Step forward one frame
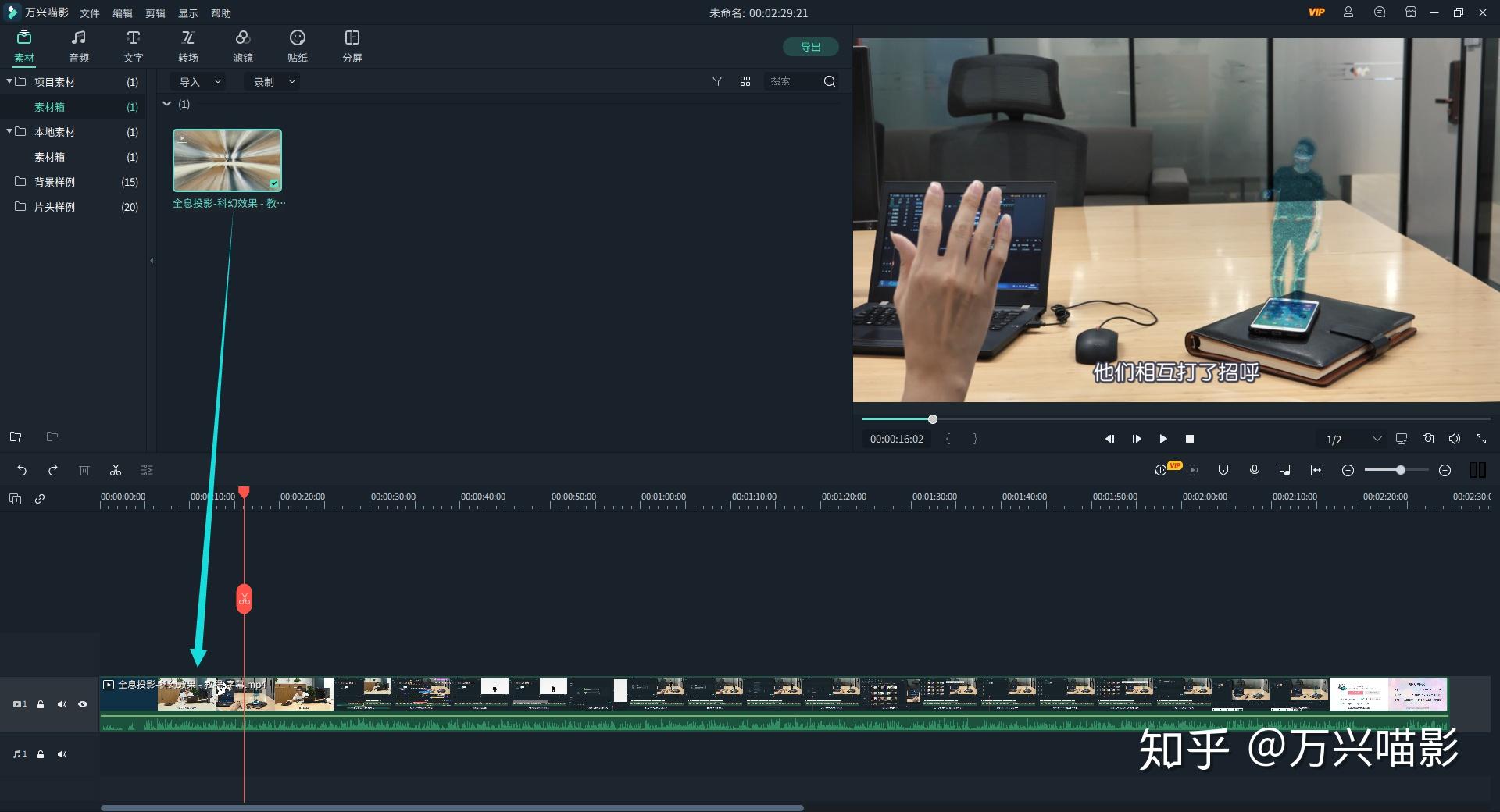Viewport: 1500px width, 812px height. tap(1136, 439)
